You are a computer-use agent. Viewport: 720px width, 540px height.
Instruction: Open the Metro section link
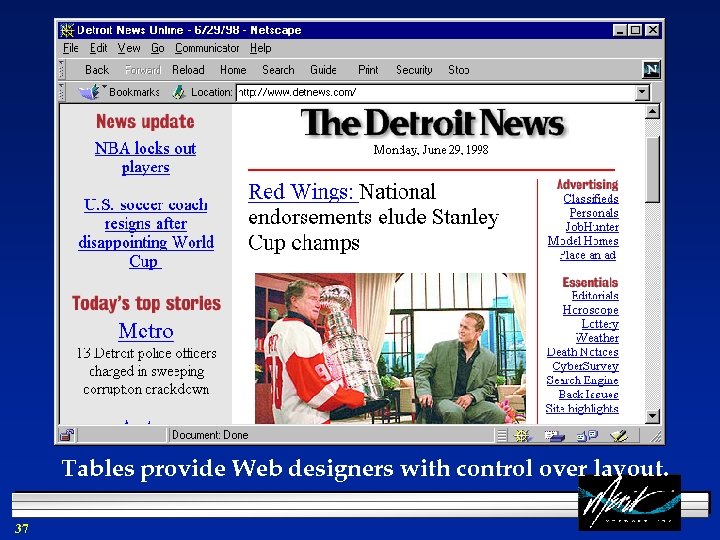146,331
